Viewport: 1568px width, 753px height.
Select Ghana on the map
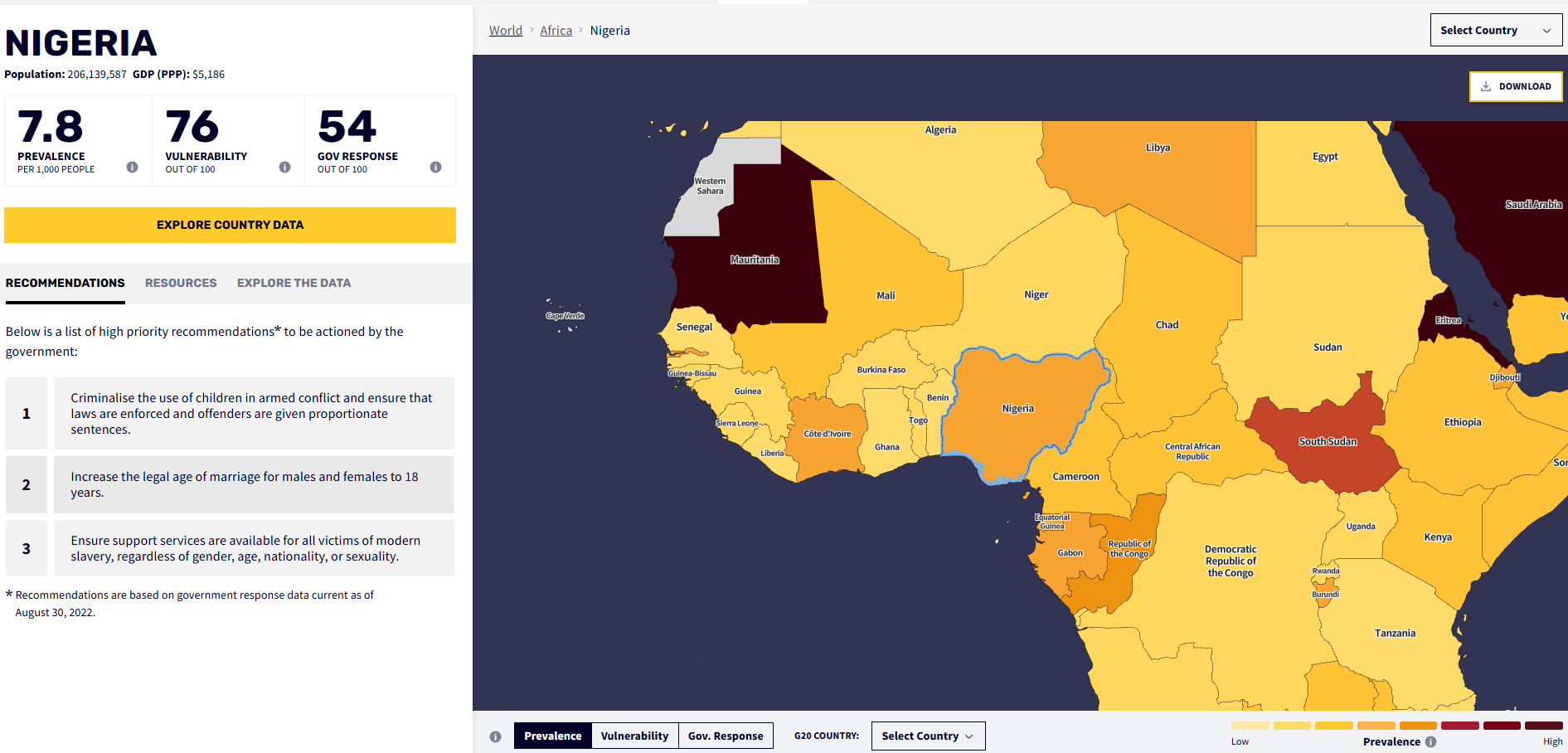(x=886, y=447)
